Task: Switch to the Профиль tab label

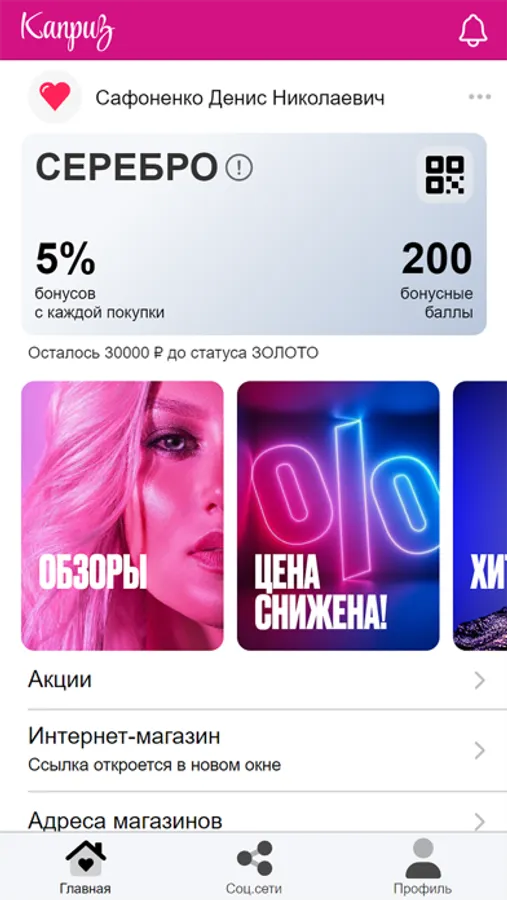Action: pos(423,889)
